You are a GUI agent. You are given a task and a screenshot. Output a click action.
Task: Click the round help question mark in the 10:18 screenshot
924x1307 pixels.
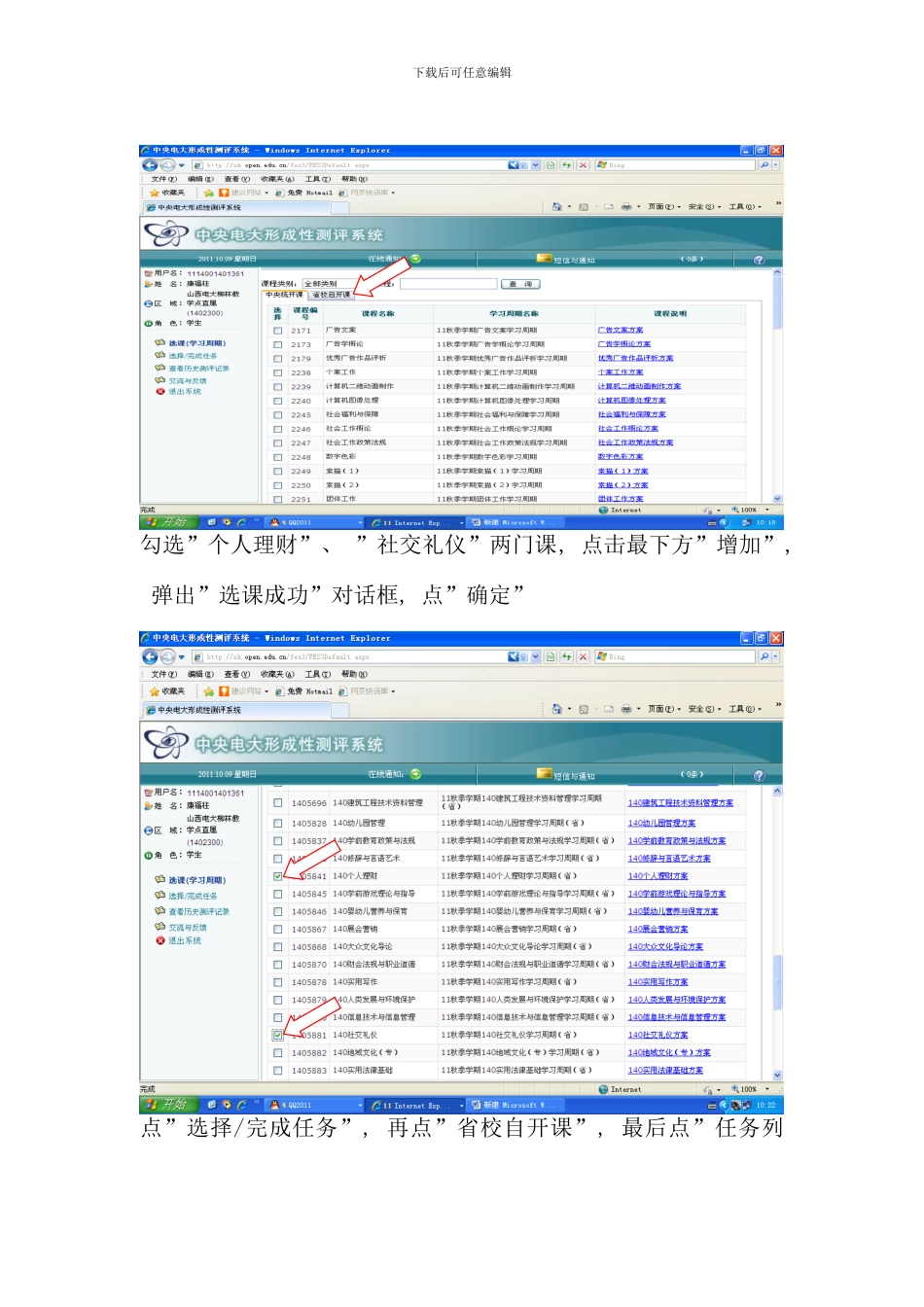(x=759, y=260)
